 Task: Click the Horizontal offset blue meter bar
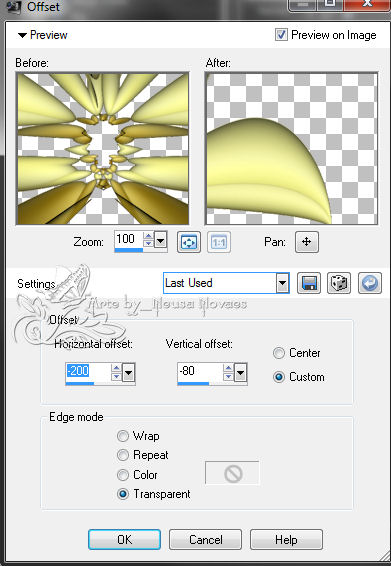(80, 383)
